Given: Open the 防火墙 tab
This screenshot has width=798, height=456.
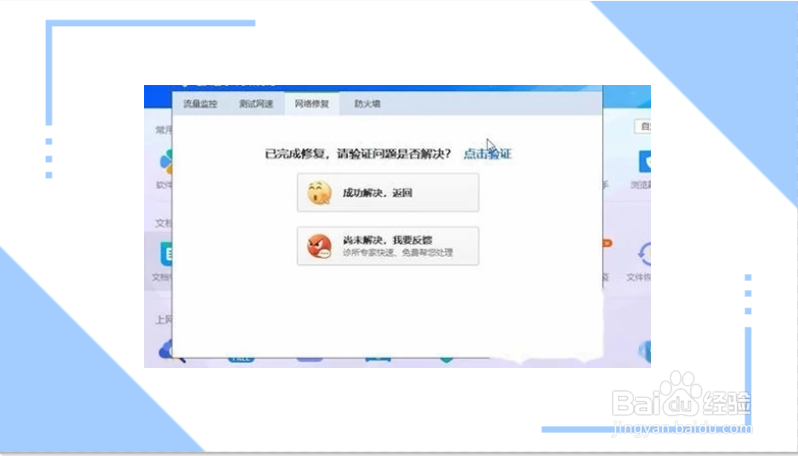Looking at the screenshot, I should coord(367,104).
